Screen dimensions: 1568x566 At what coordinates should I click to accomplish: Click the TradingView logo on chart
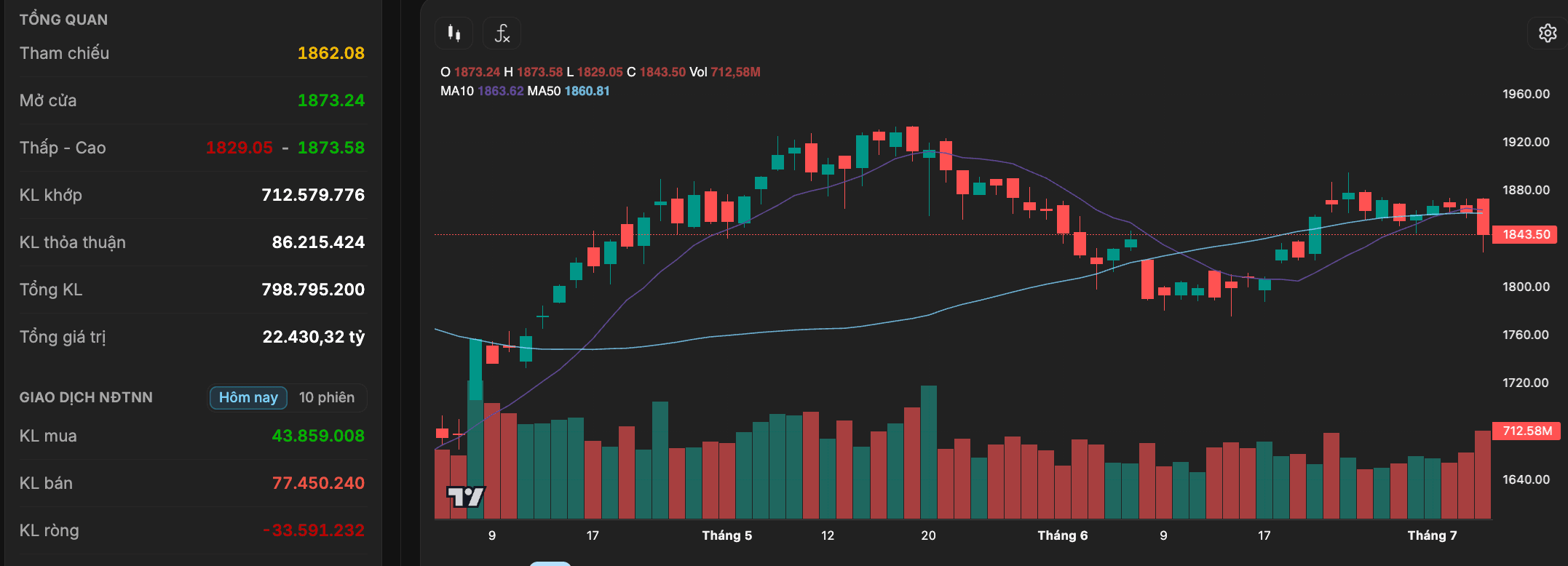click(466, 497)
